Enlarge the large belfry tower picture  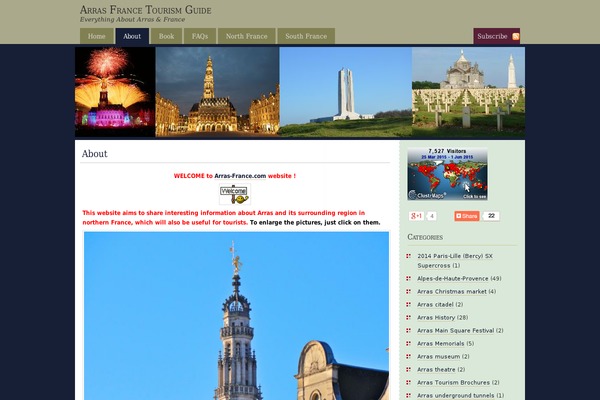click(236, 316)
